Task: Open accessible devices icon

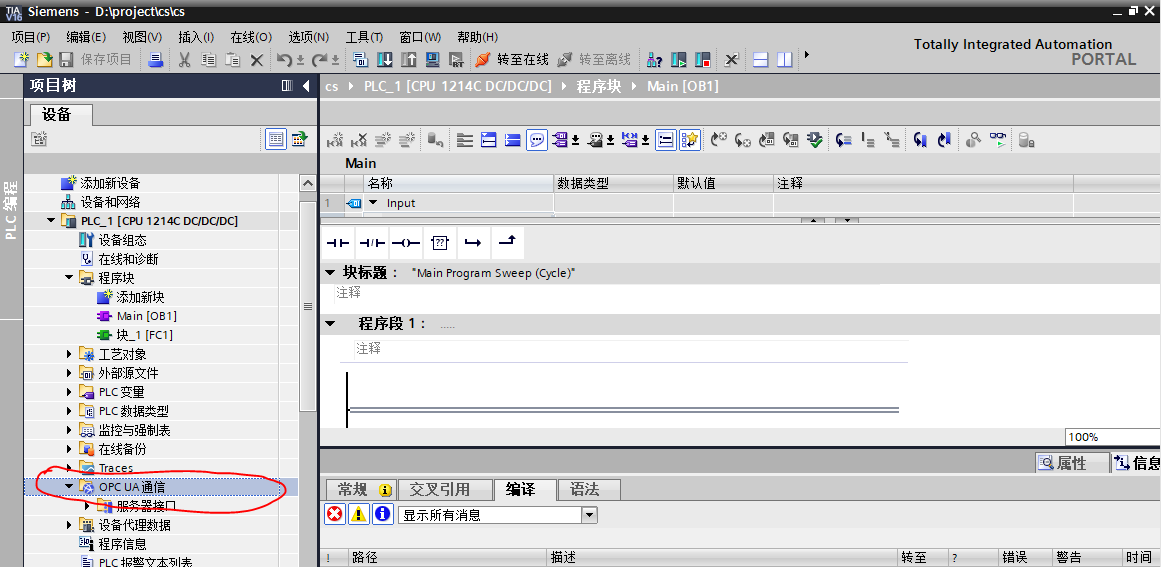Action: [654, 60]
